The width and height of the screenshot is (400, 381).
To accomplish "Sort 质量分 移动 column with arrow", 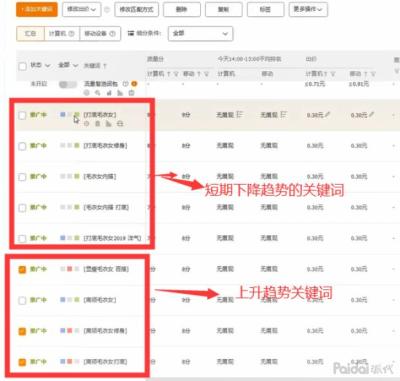I will point(200,74).
